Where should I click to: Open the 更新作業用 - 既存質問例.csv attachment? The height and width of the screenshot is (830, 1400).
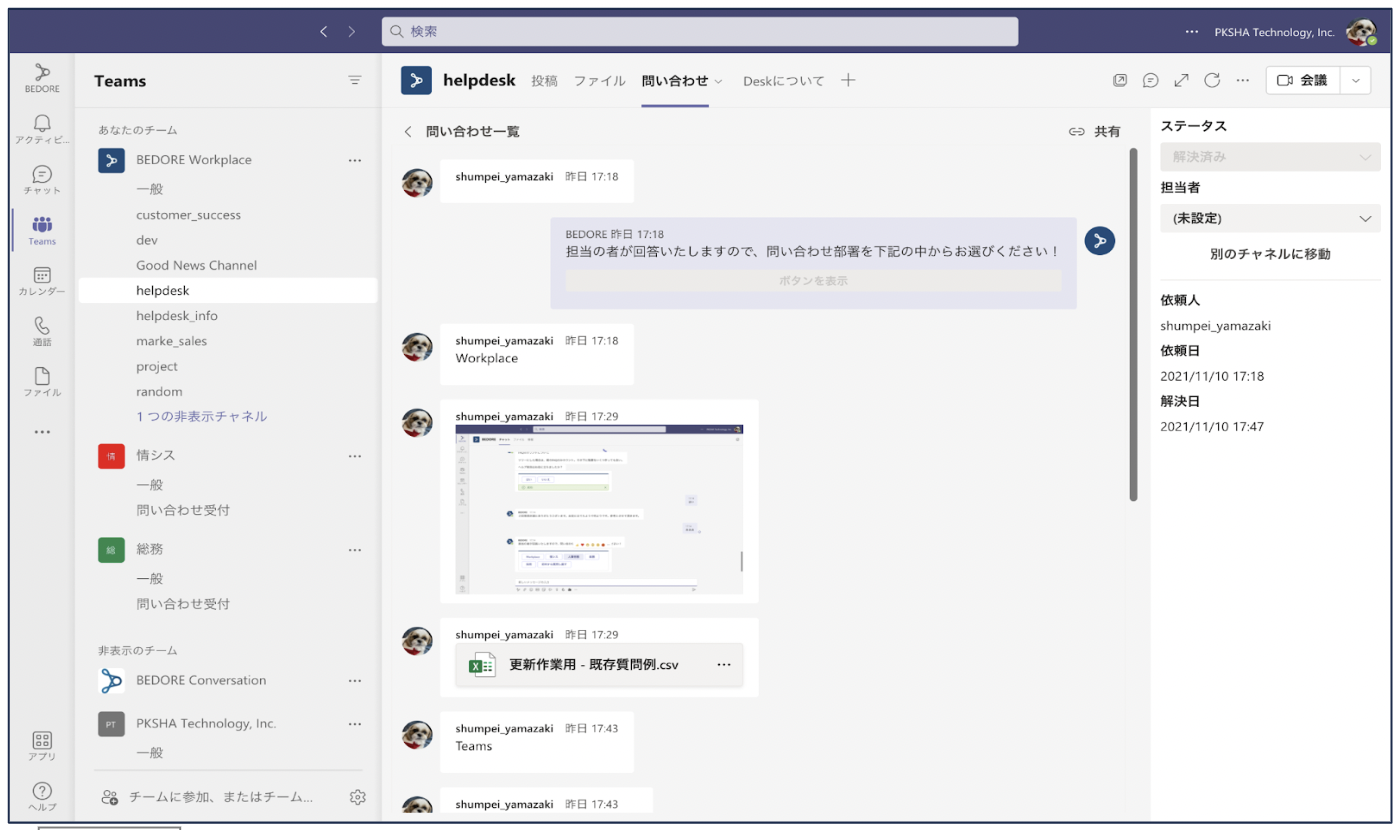pyautogui.click(x=599, y=665)
